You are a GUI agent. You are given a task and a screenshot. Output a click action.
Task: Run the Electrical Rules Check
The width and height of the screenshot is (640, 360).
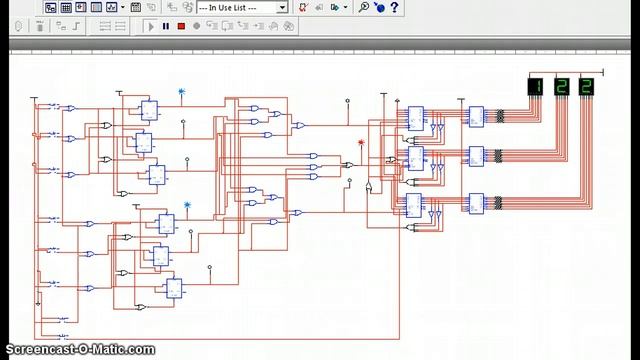coord(303,7)
